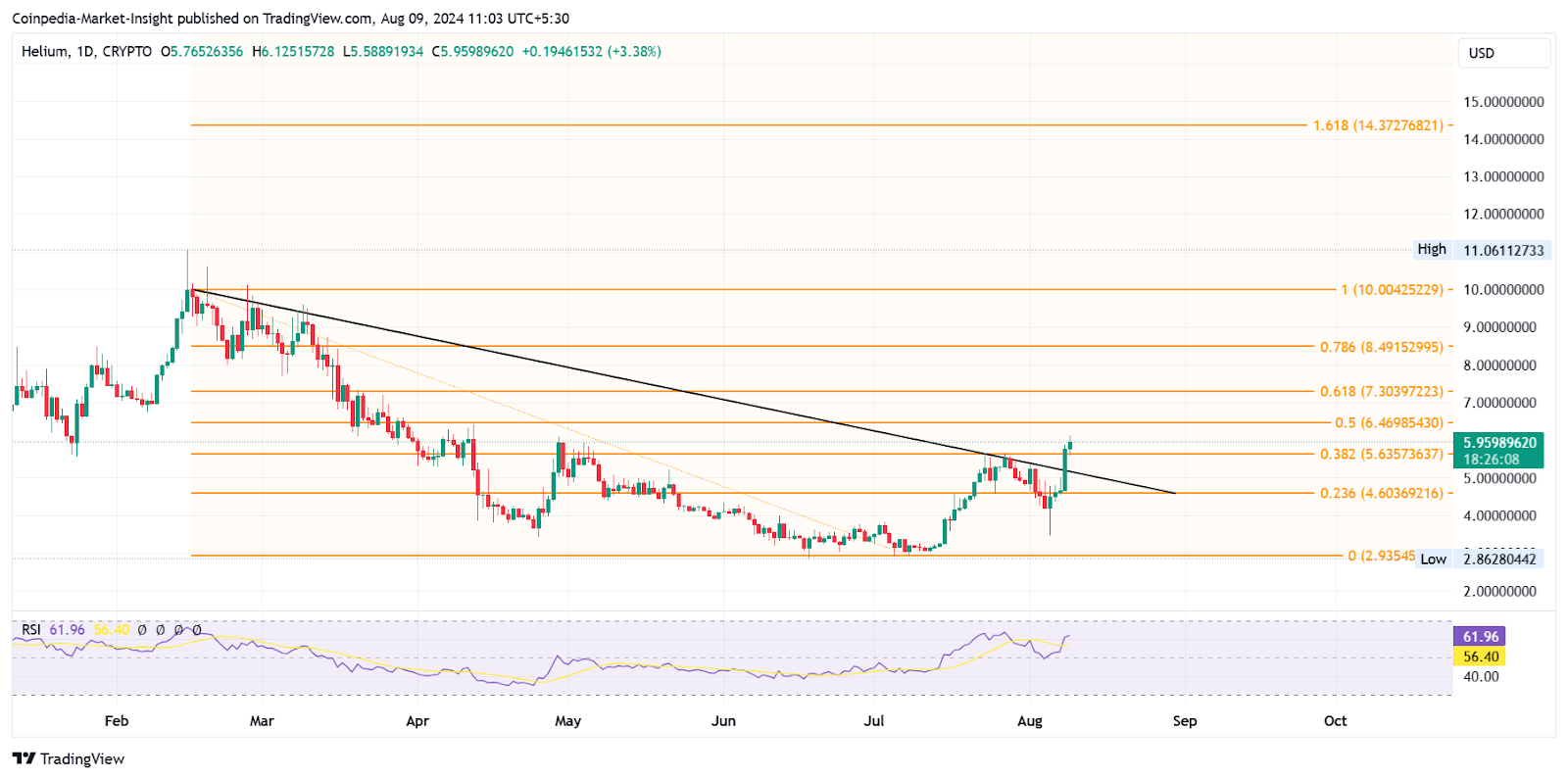
Task: Select the 0.382 (5.63573637) Fibonacci label
Action: (x=1382, y=454)
